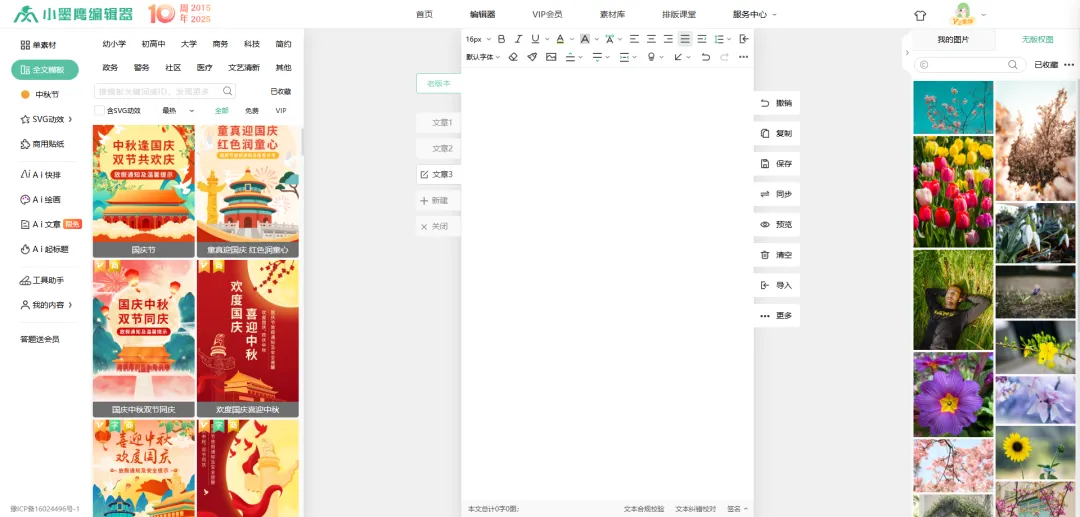The width and height of the screenshot is (1080, 517).
Task: Switch to the 无版权图 tab
Action: pos(1037,40)
